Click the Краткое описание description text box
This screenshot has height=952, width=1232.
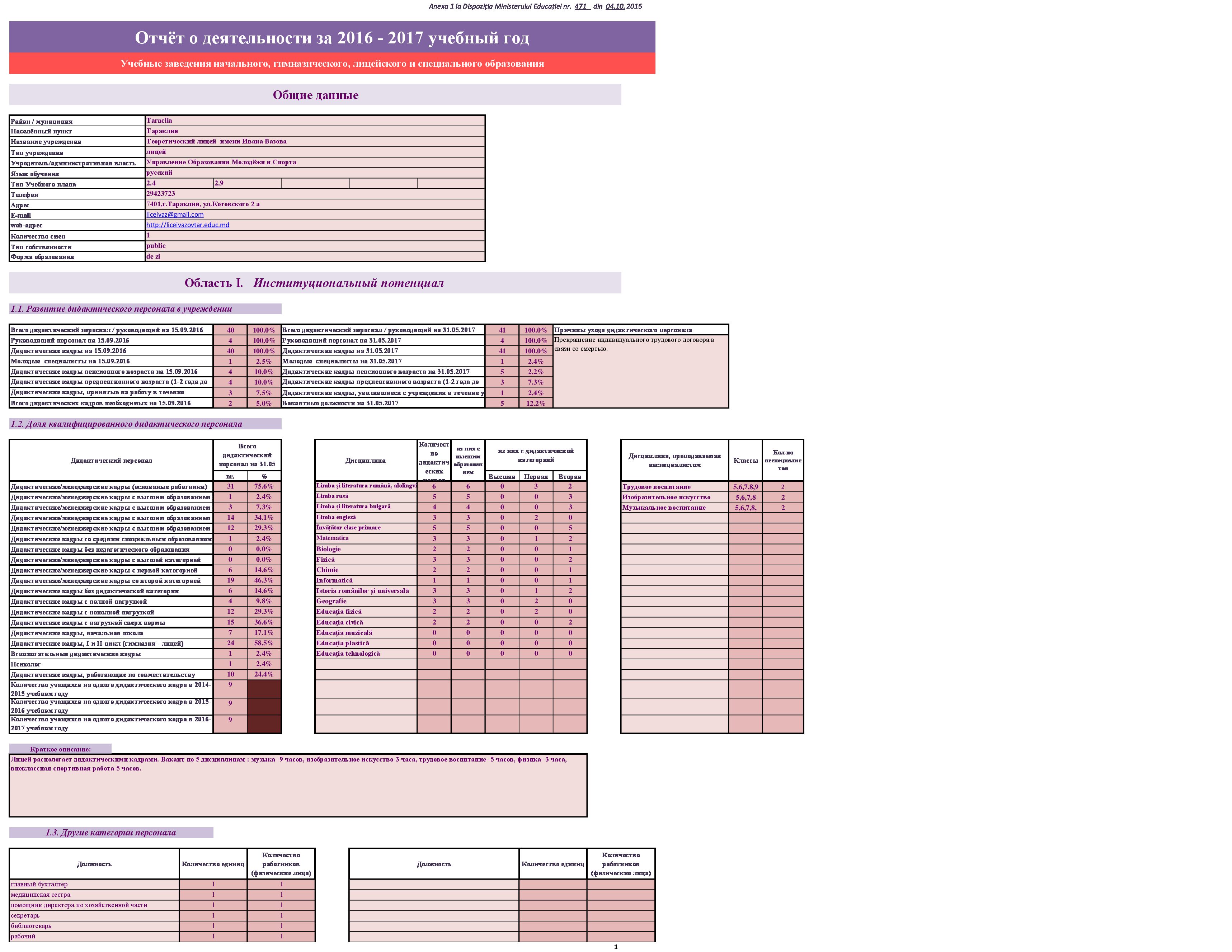(x=298, y=786)
